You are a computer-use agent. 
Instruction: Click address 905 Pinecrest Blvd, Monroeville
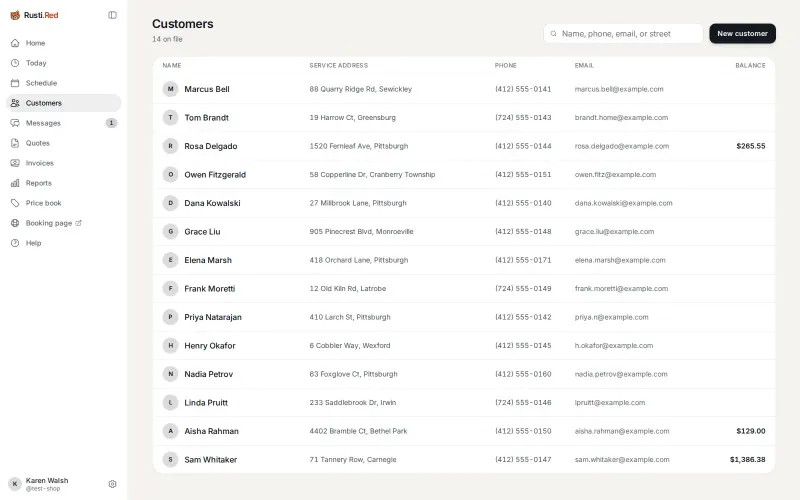click(361, 232)
